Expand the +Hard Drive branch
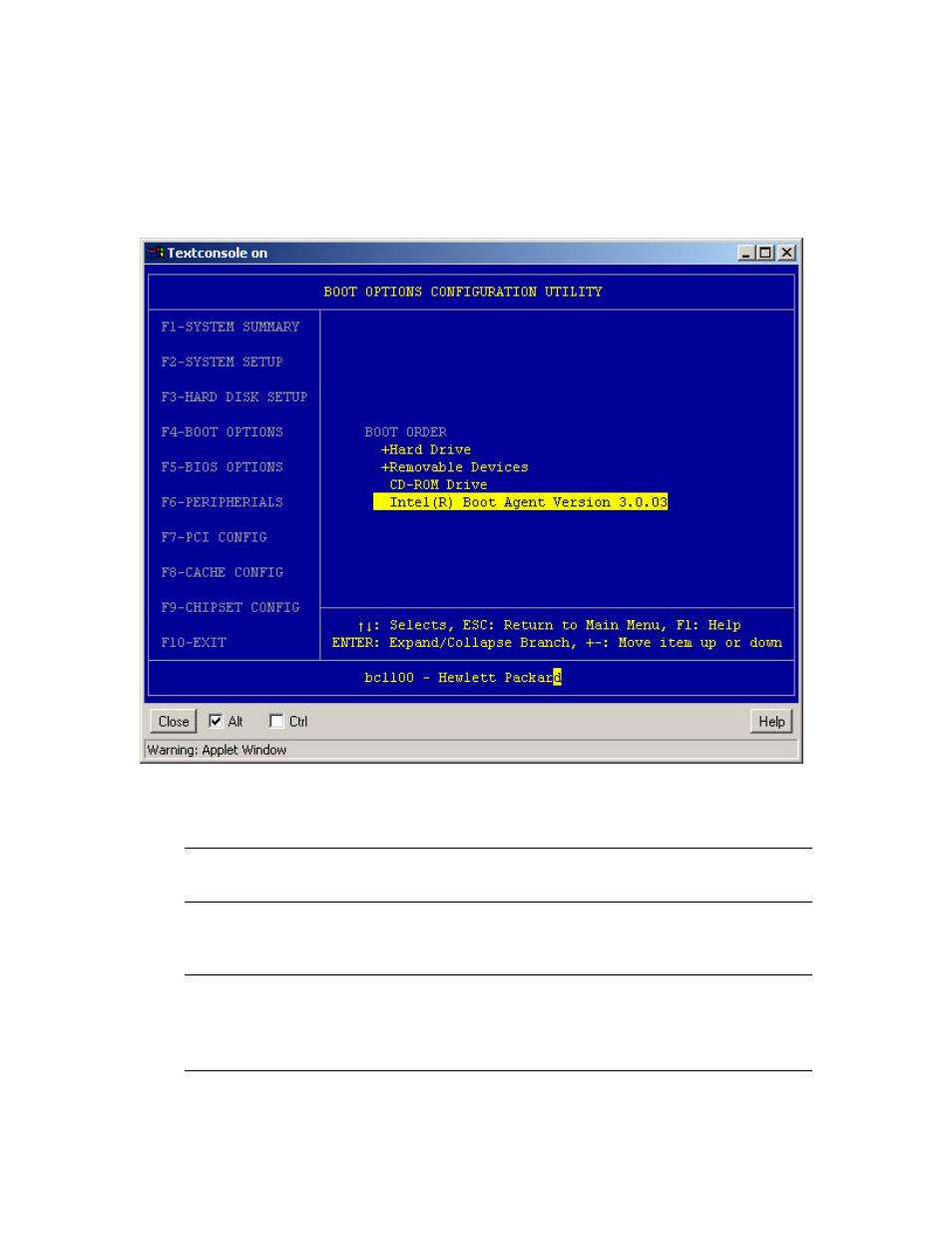 coord(426,450)
